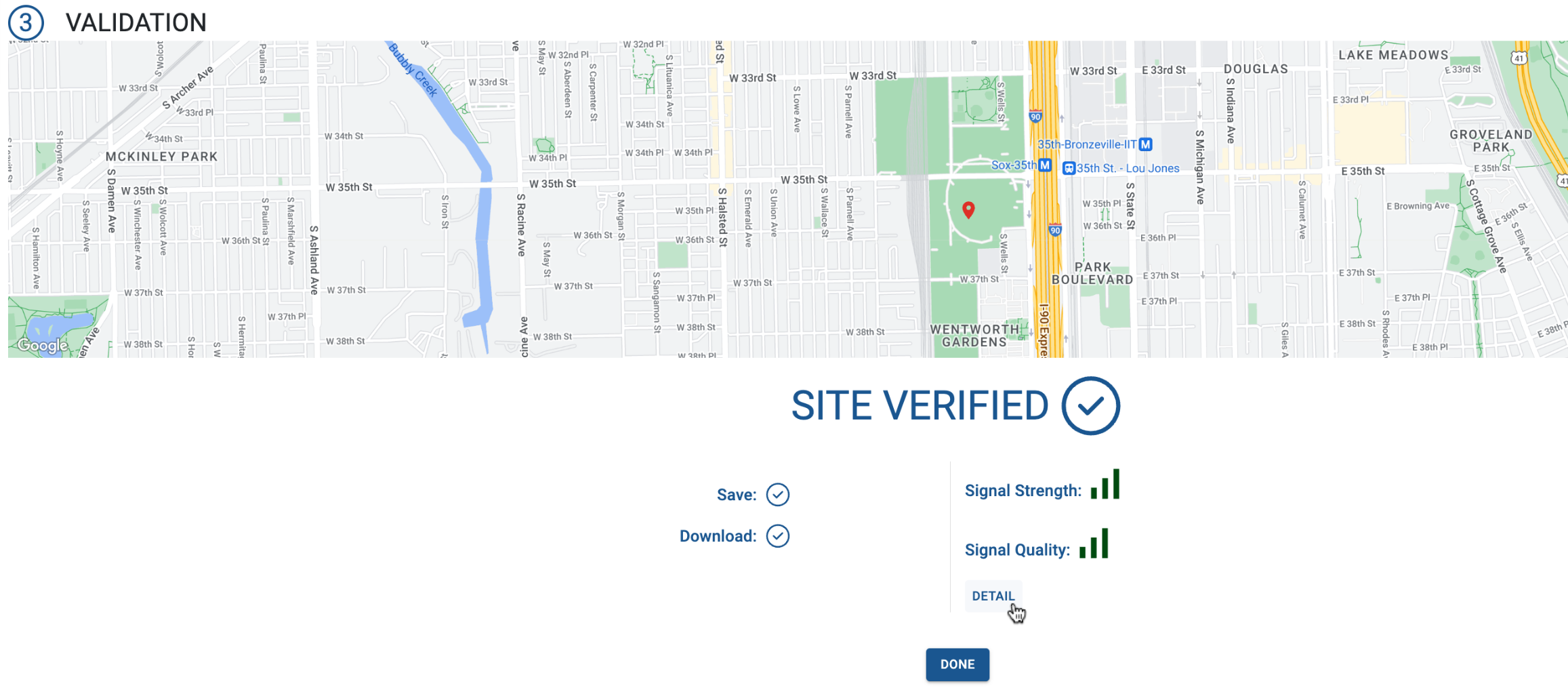Click the Sox-35th metro station icon
1568x690 pixels.
coord(1044,165)
